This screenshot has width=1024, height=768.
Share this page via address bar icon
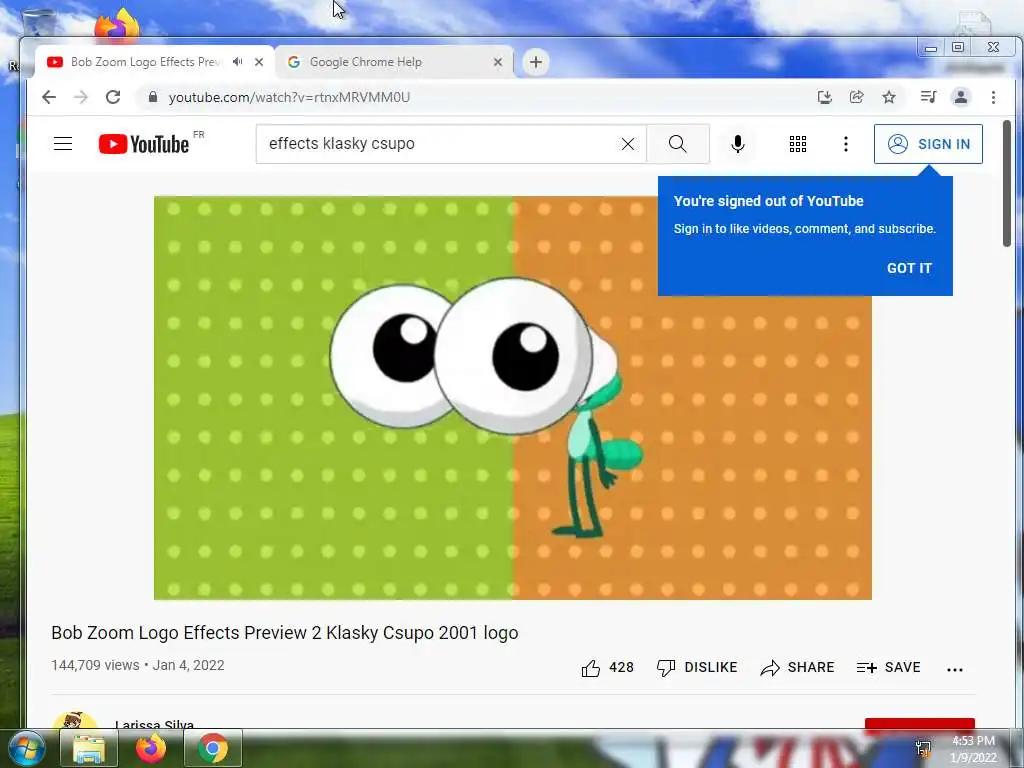[856, 97]
